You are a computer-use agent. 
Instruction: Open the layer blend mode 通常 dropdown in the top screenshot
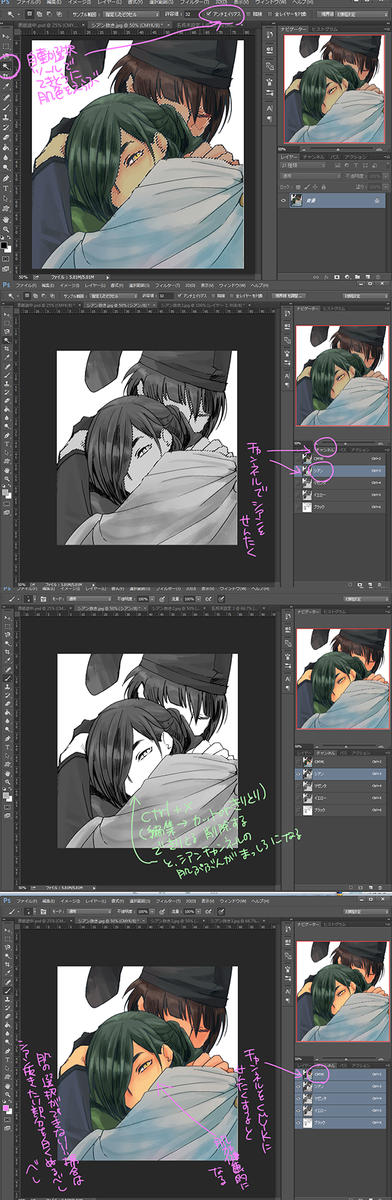click(311, 176)
